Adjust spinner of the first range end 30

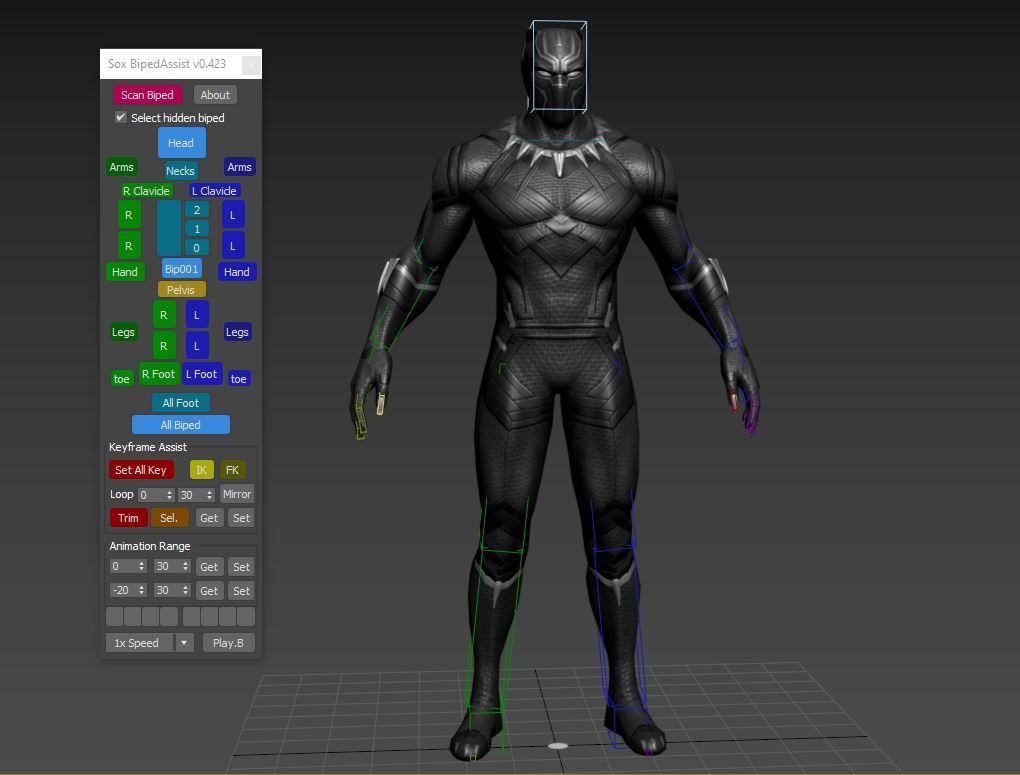186,567
